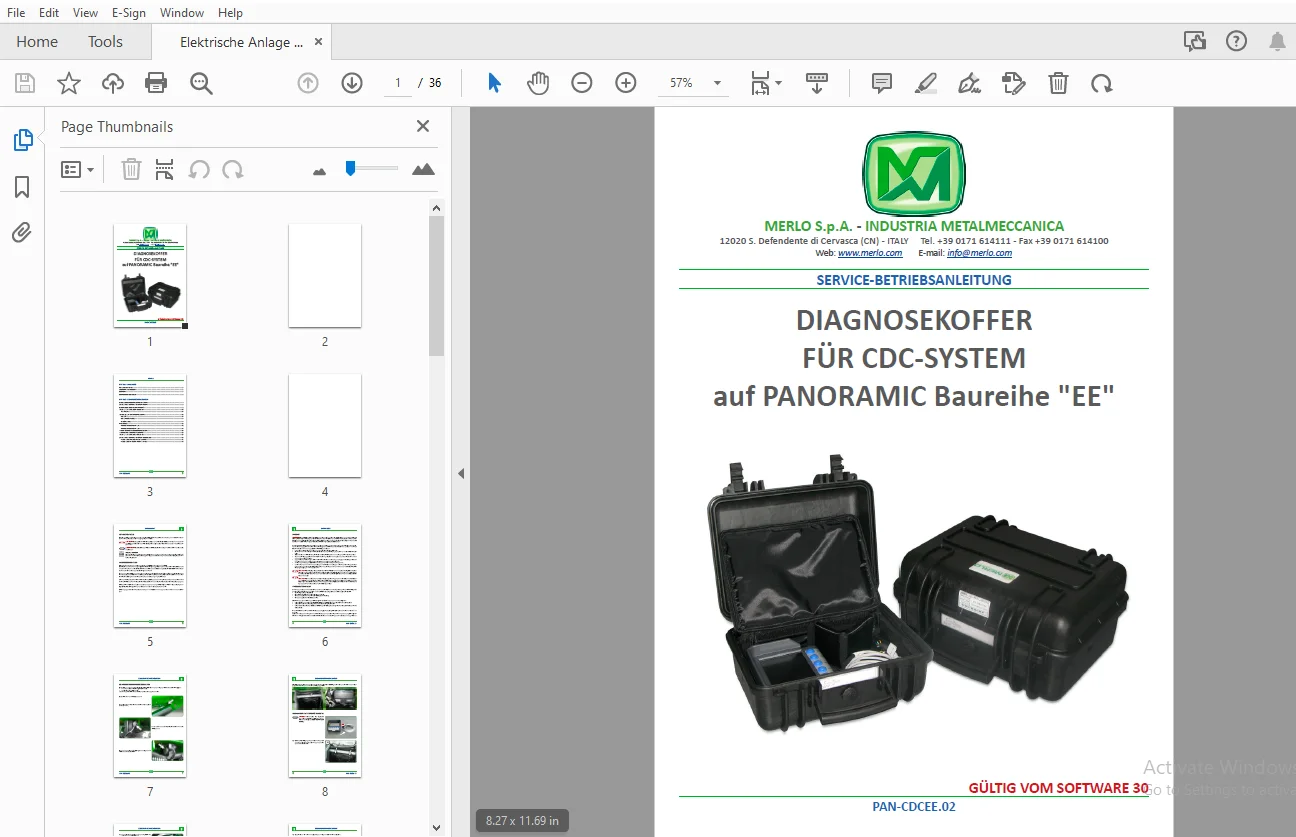Follow the www.merlo.com link

(870, 253)
